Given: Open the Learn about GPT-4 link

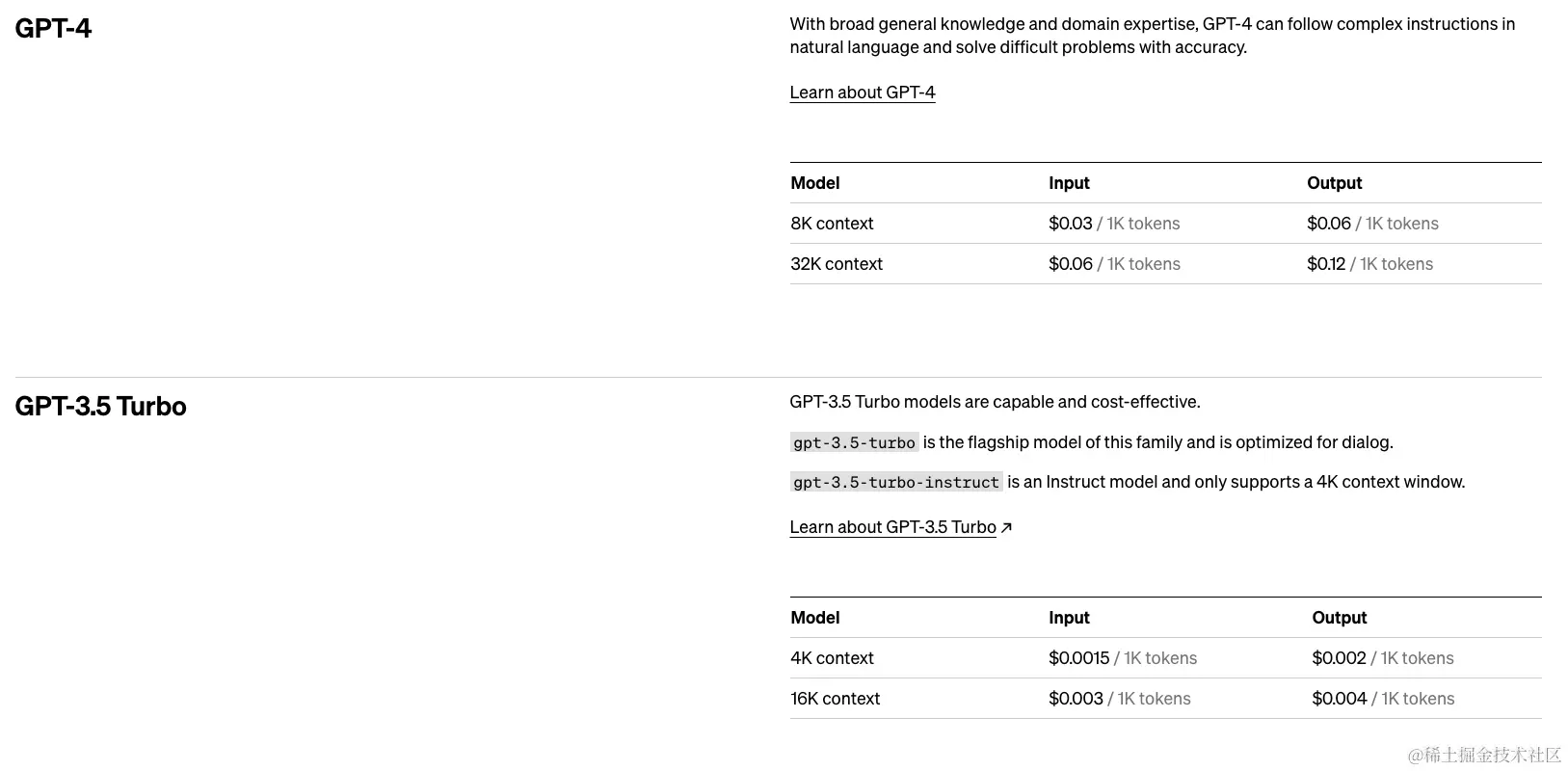Looking at the screenshot, I should point(863,93).
